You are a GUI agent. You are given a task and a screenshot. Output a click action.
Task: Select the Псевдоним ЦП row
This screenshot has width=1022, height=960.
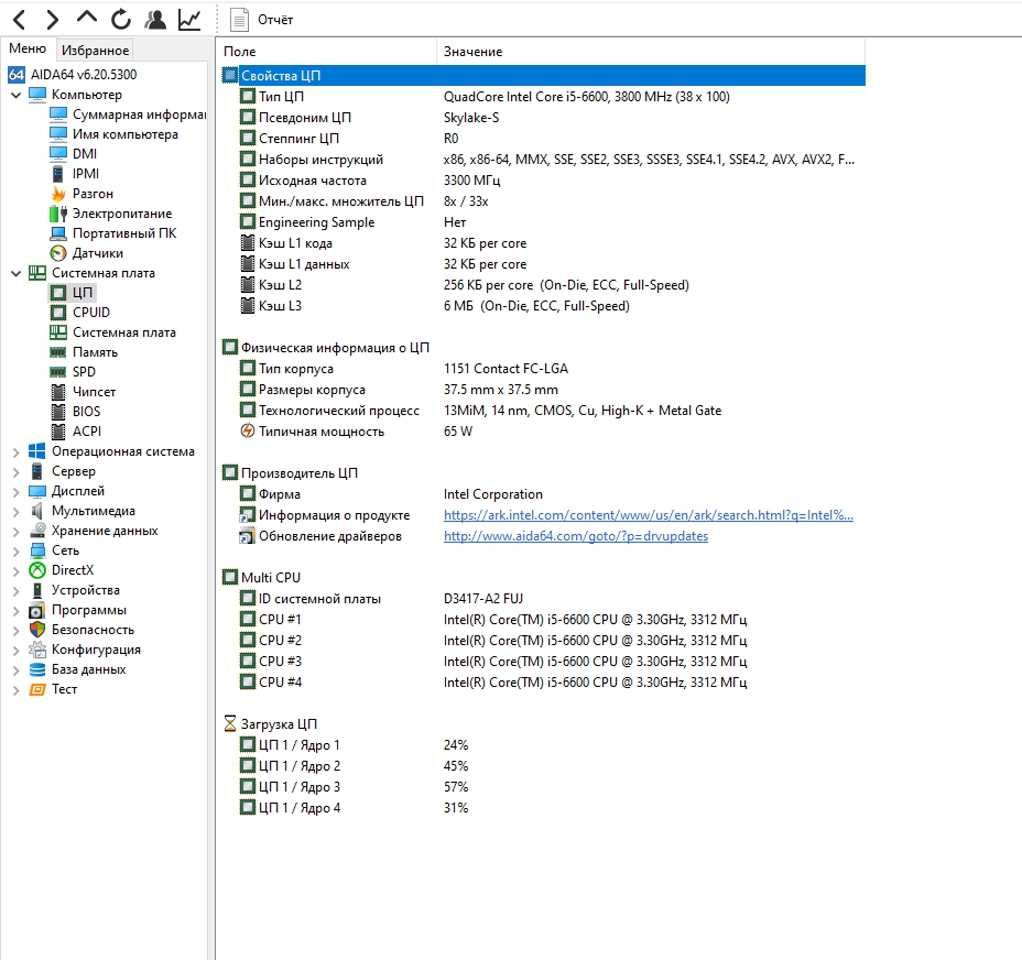[544, 117]
